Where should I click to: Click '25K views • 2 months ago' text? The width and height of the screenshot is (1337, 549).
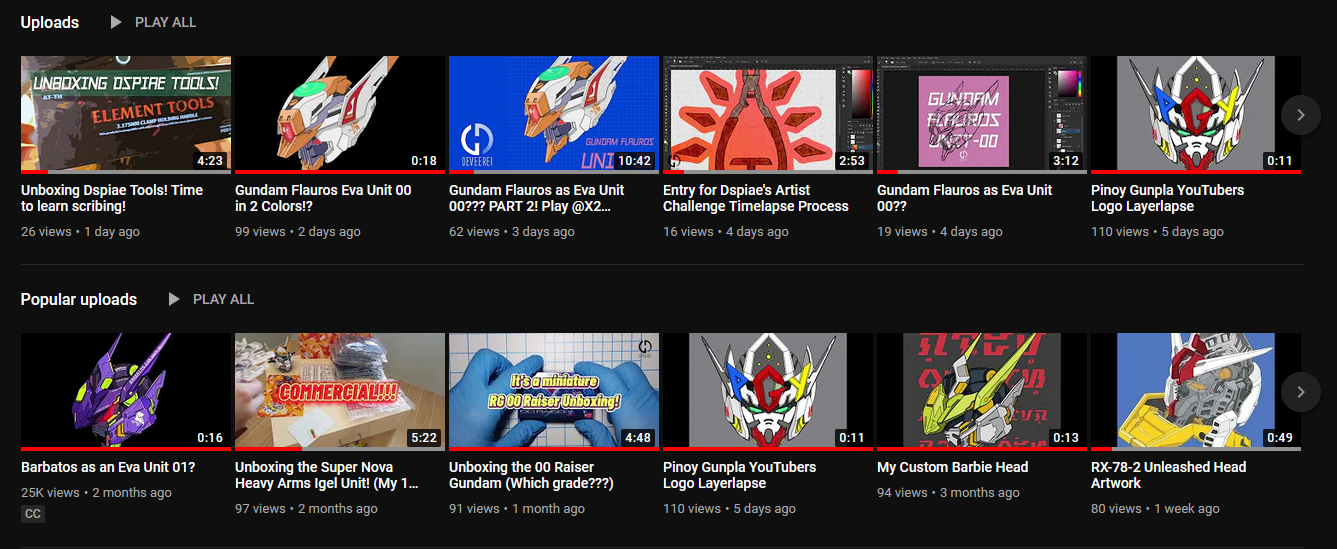tap(96, 493)
